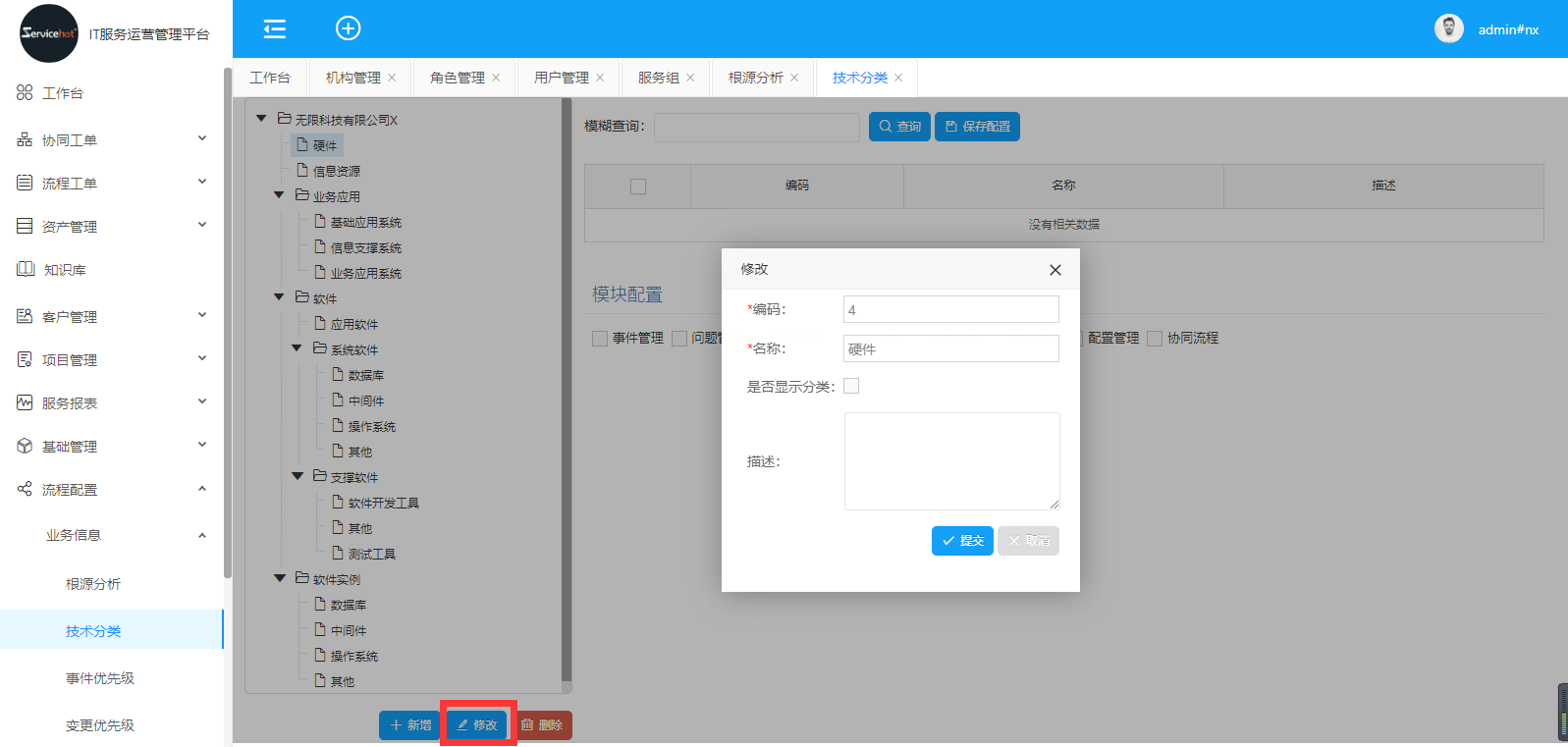Screen dimensions: 1568x747
Task: Collapse the 系统软件 tree node
Action: click(x=297, y=348)
